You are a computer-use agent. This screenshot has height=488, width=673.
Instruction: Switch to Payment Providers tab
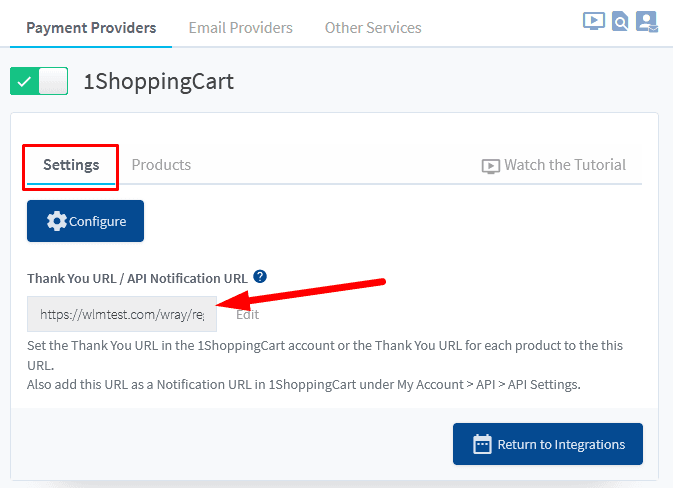tap(91, 28)
